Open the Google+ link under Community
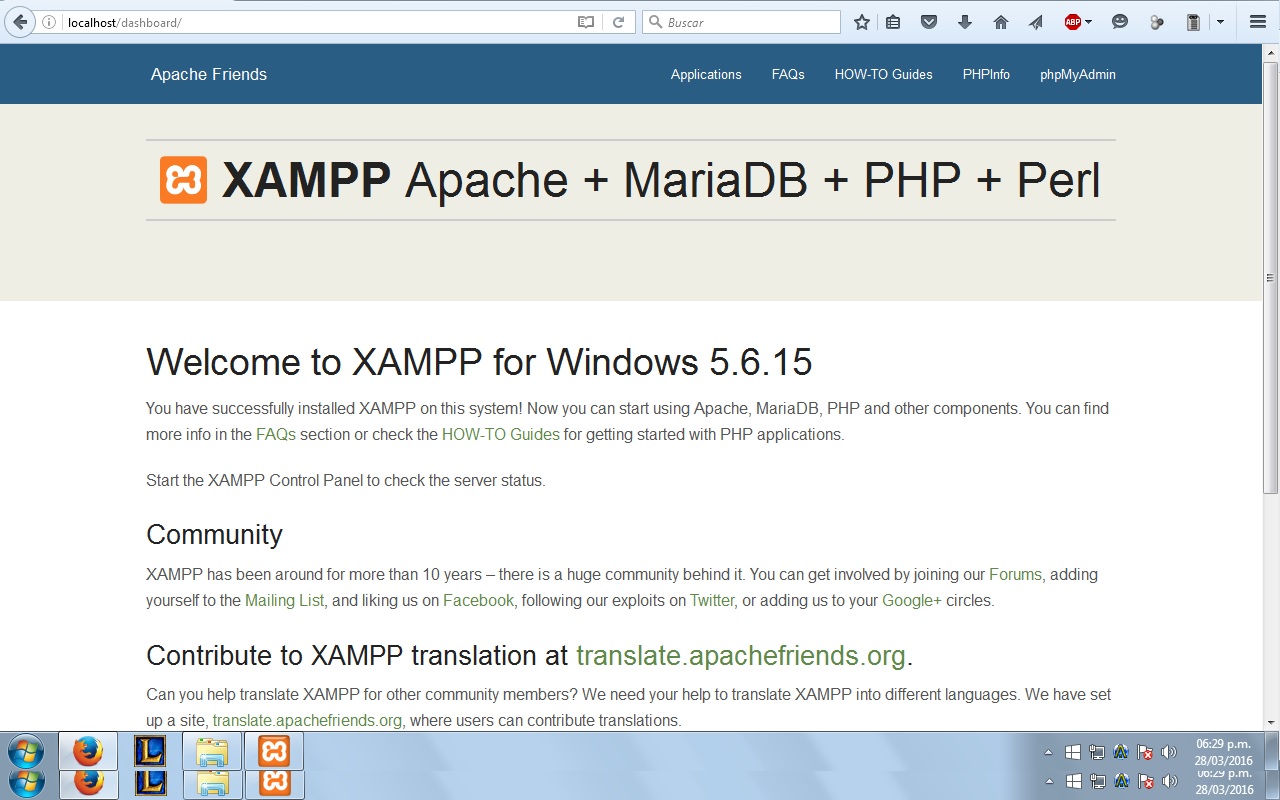The image size is (1280, 800). pos(912,600)
